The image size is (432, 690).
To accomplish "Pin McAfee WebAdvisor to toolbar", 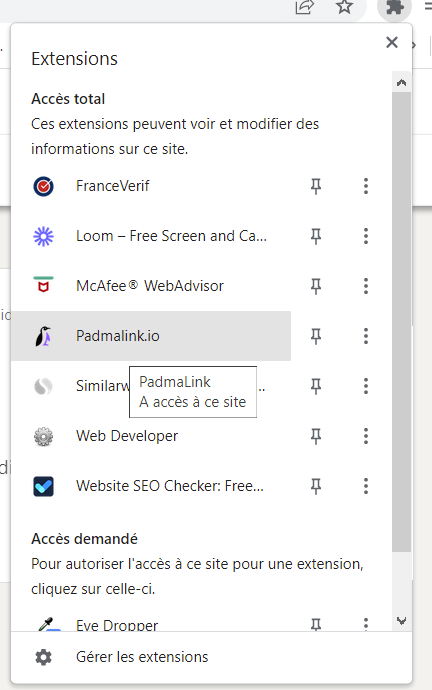I will pyautogui.click(x=316, y=286).
